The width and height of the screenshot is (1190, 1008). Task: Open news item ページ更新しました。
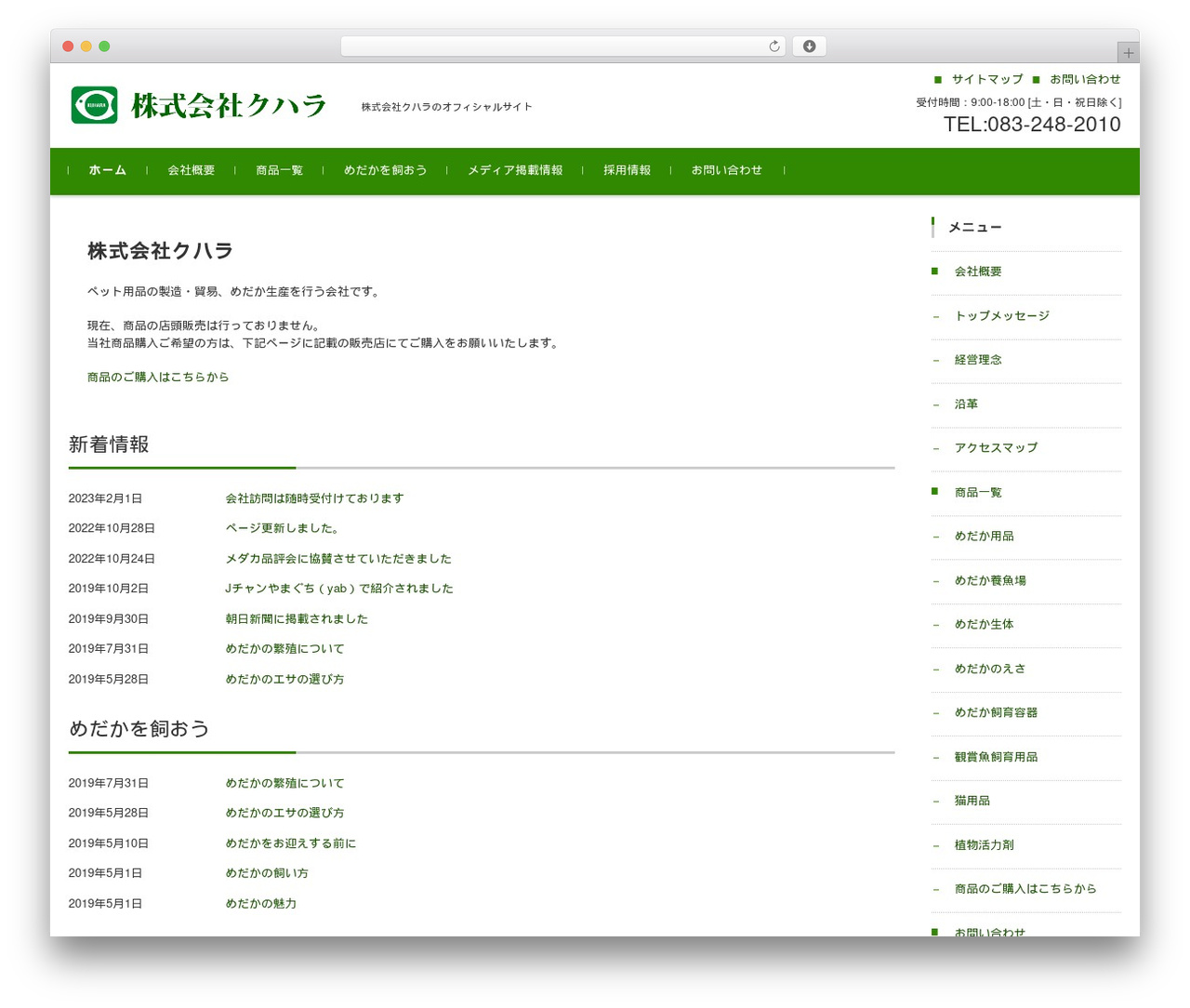coord(283,528)
